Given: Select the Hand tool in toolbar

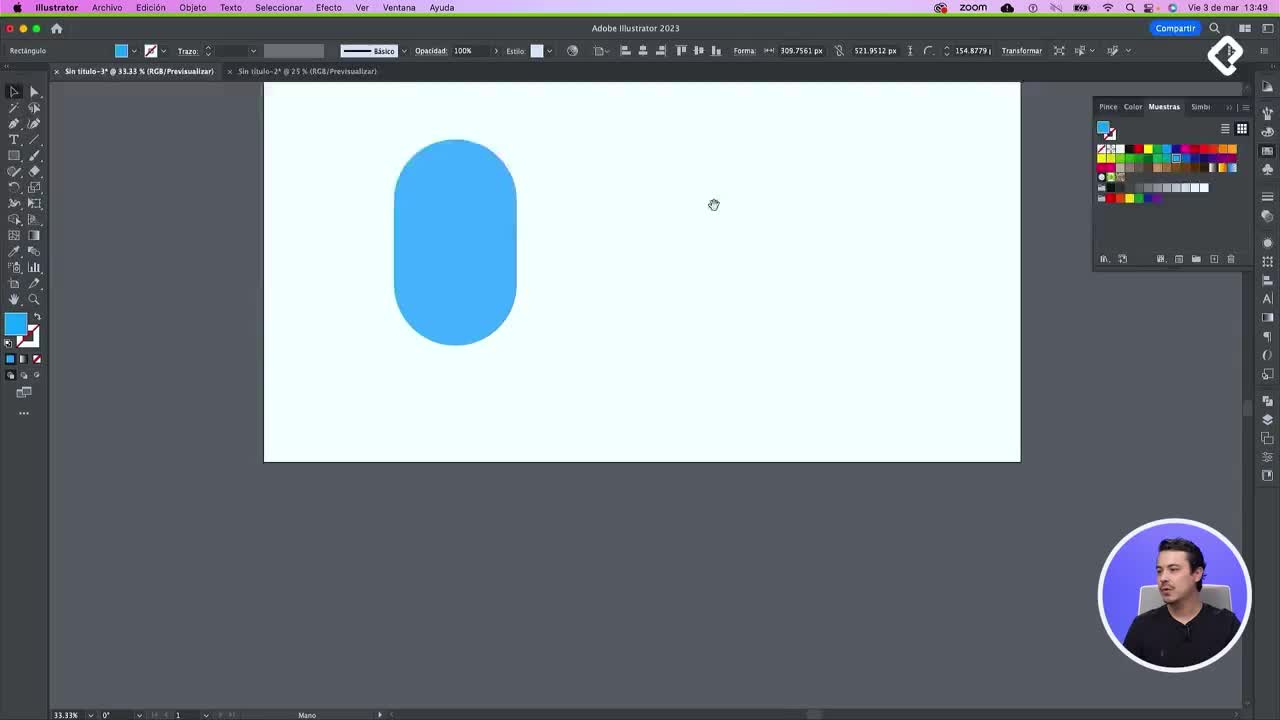Looking at the screenshot, I should click(x=14, y=300).
